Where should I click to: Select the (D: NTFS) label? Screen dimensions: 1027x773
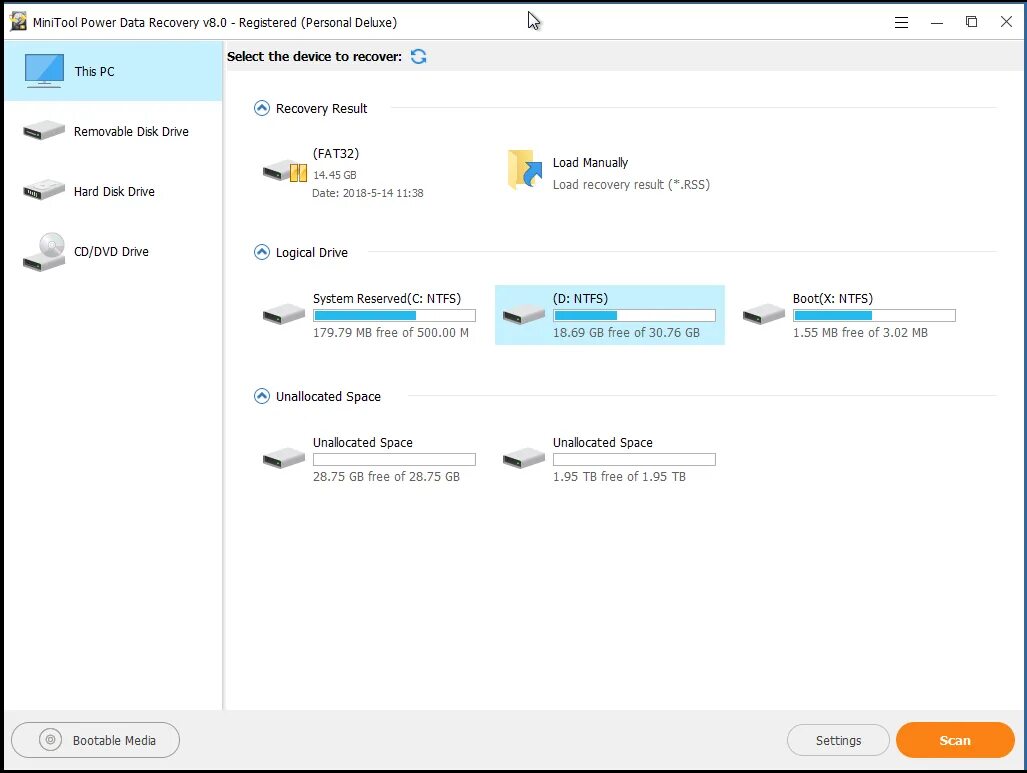tap(580, 299)
